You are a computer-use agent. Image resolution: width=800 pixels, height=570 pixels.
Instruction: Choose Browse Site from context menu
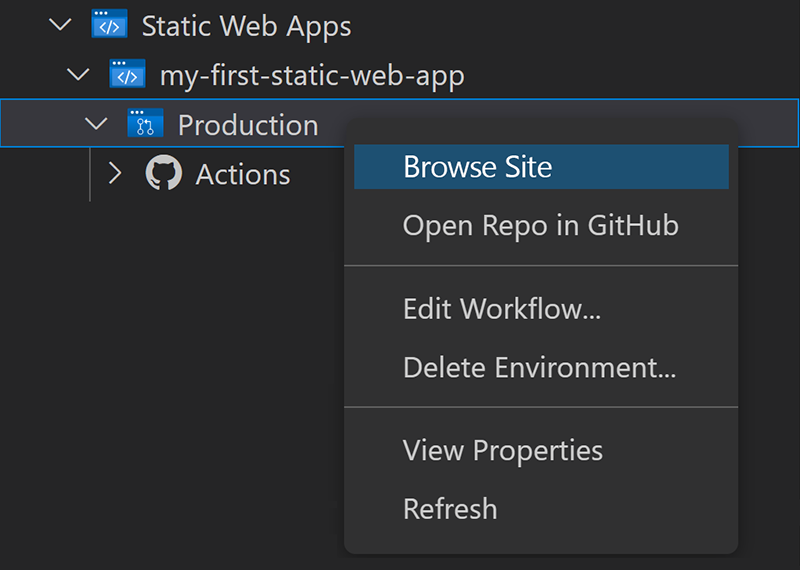tap(541, 167)
